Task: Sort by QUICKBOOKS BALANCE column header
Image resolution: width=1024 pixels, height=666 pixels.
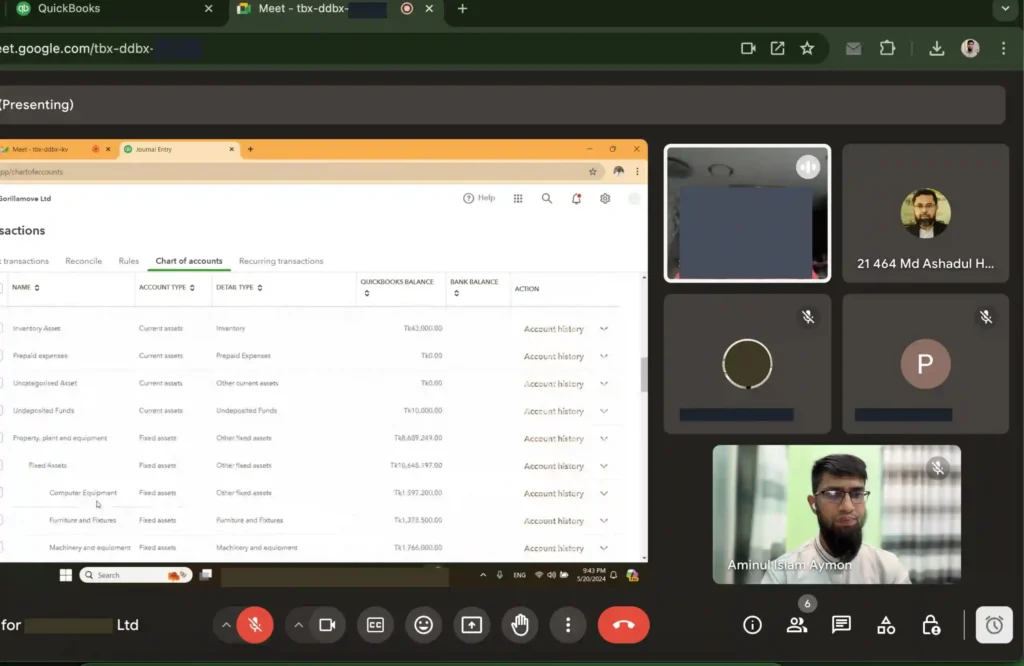Action: click(397, 287)
